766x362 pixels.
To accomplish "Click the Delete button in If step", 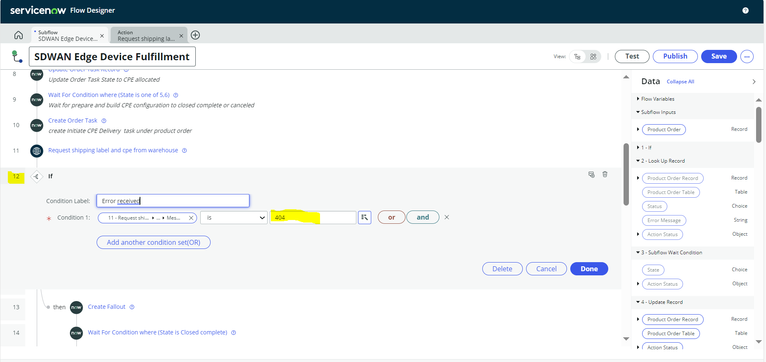I will click(x=502, y=269).
